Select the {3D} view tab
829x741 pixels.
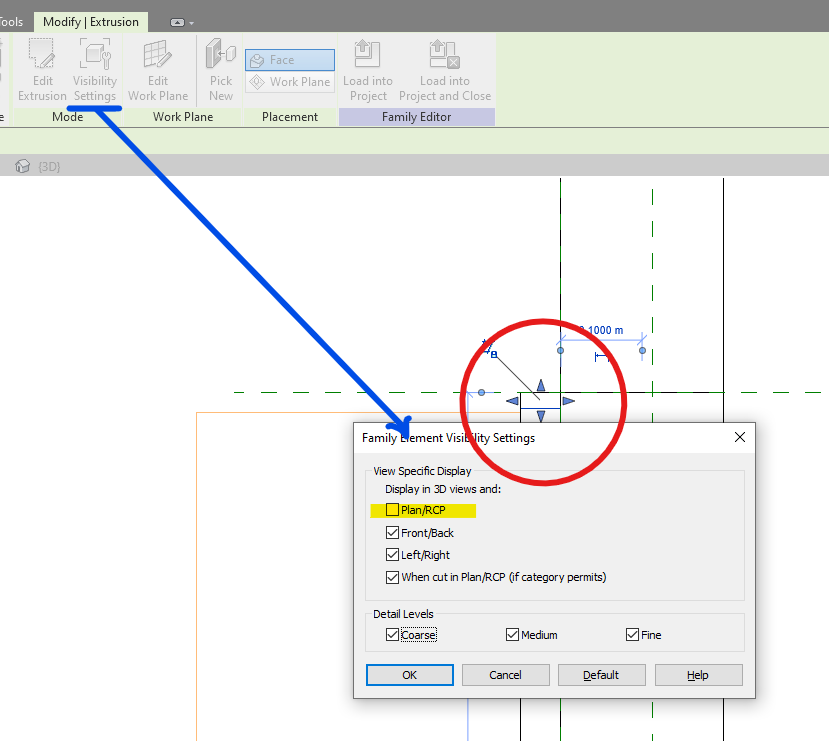coord(49,167)
